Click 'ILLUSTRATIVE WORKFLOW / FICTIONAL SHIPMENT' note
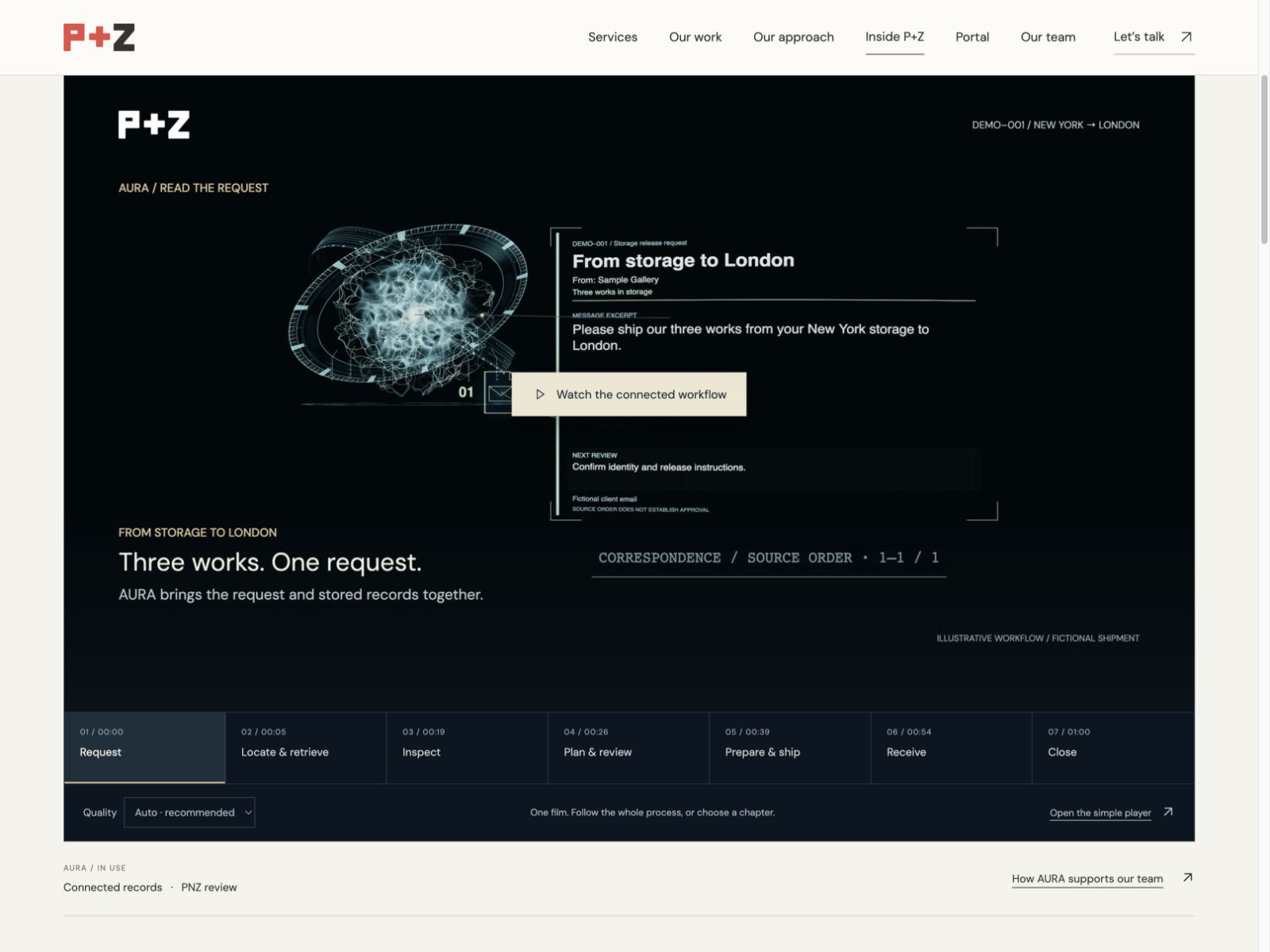The image size is (1270, 952). click(x=1037, y=638)
